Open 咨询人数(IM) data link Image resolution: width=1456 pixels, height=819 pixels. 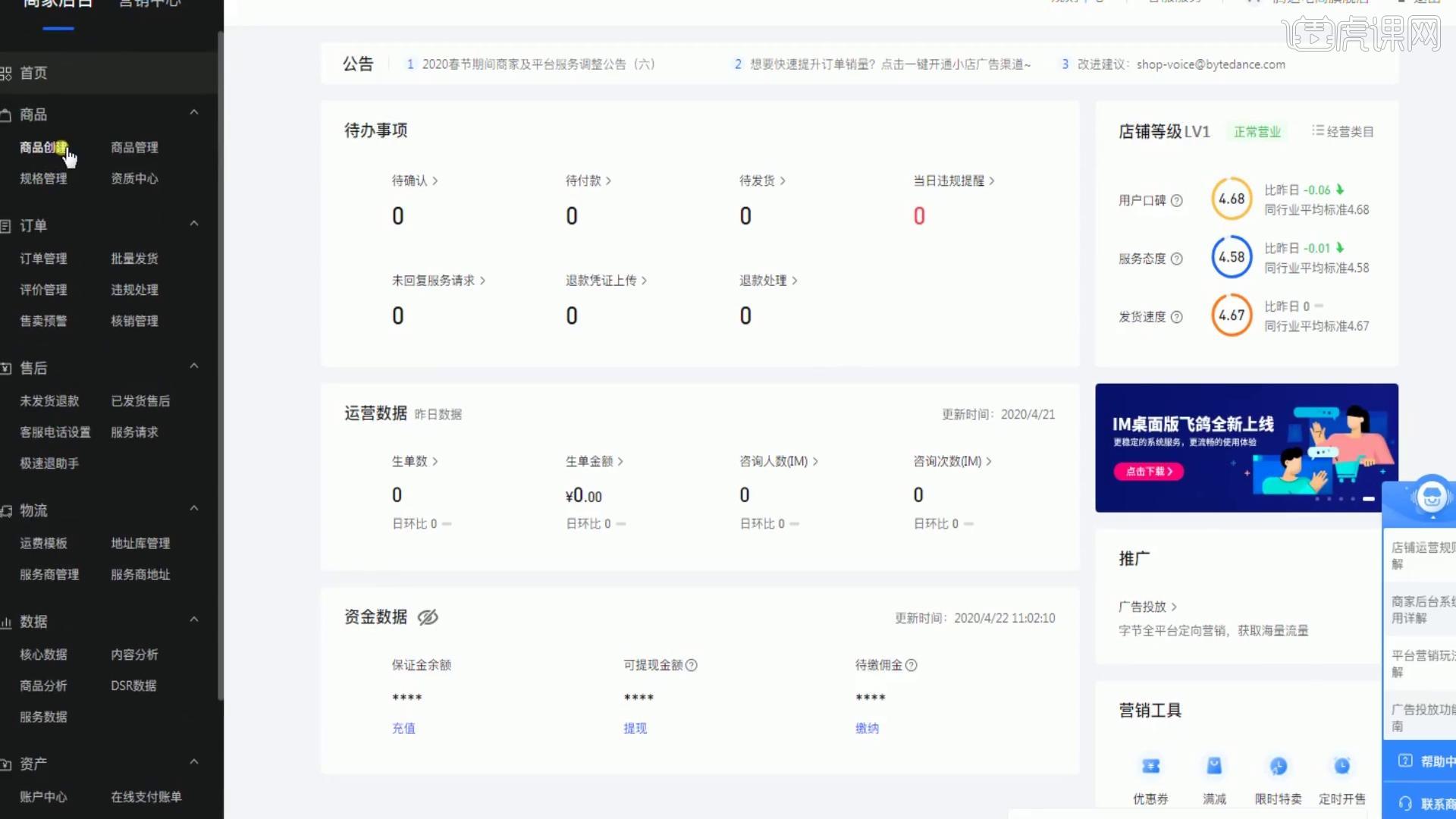[779, 461]
